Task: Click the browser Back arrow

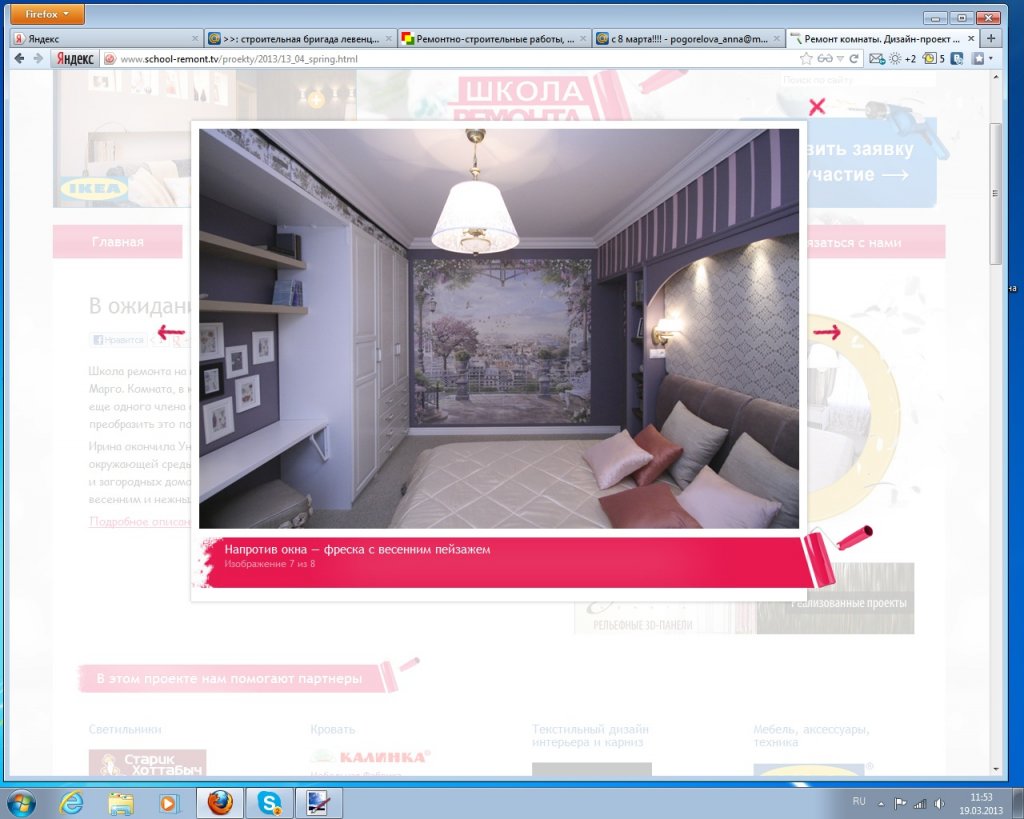Action: pos(19,59)
